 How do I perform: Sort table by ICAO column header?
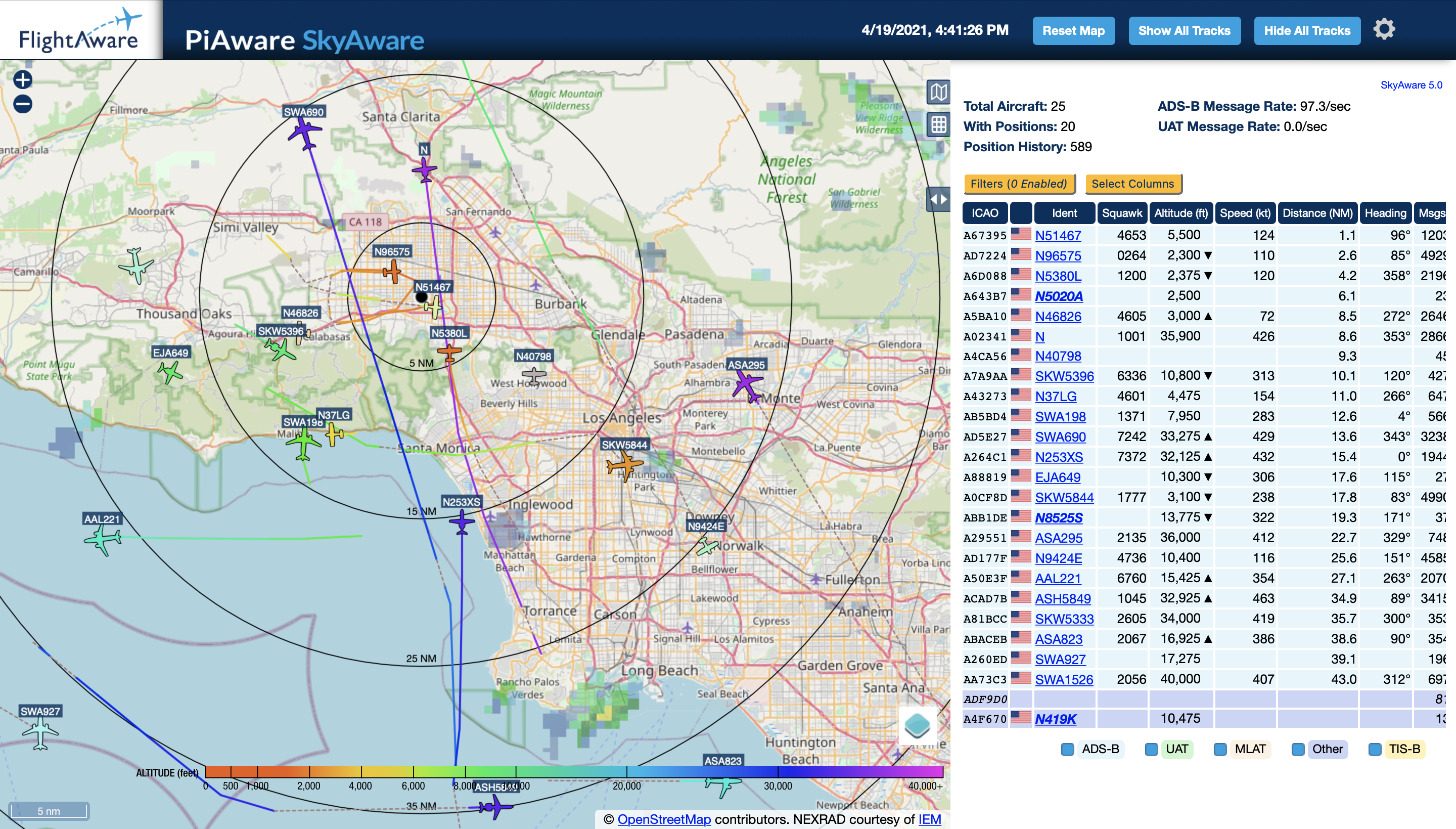click(985, 213)
